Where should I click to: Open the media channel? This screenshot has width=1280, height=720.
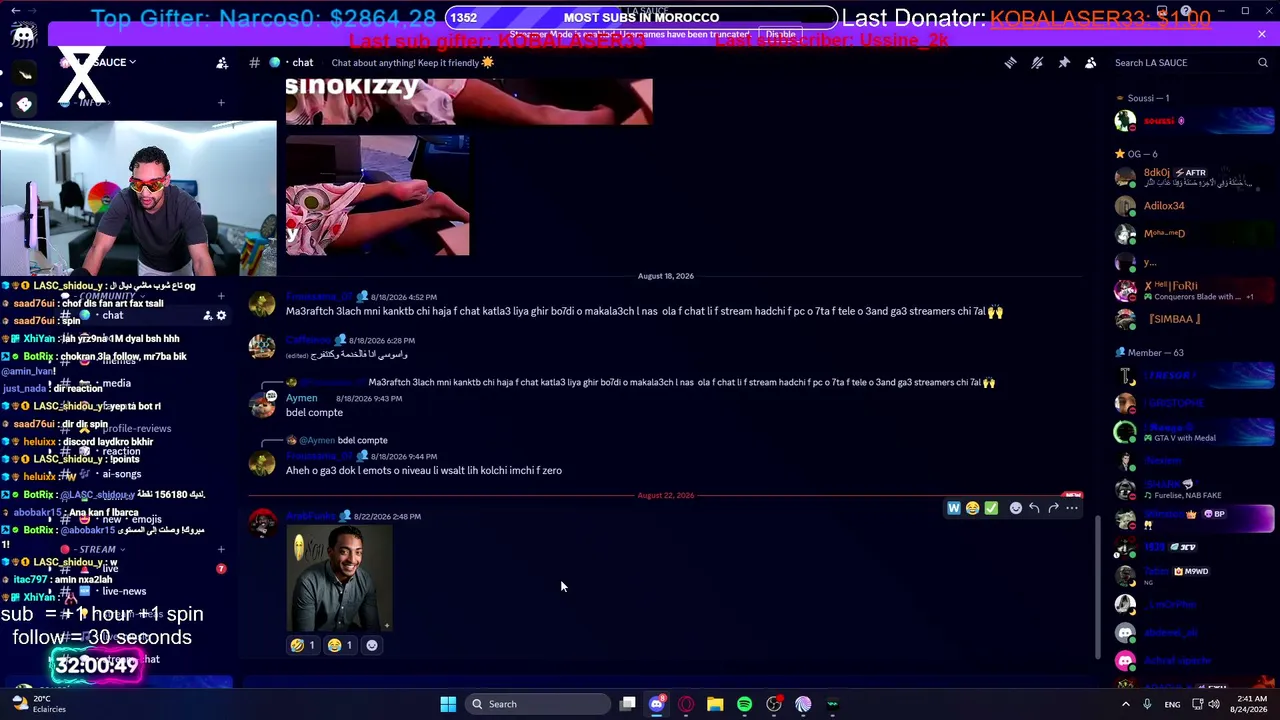click(118, 384)
